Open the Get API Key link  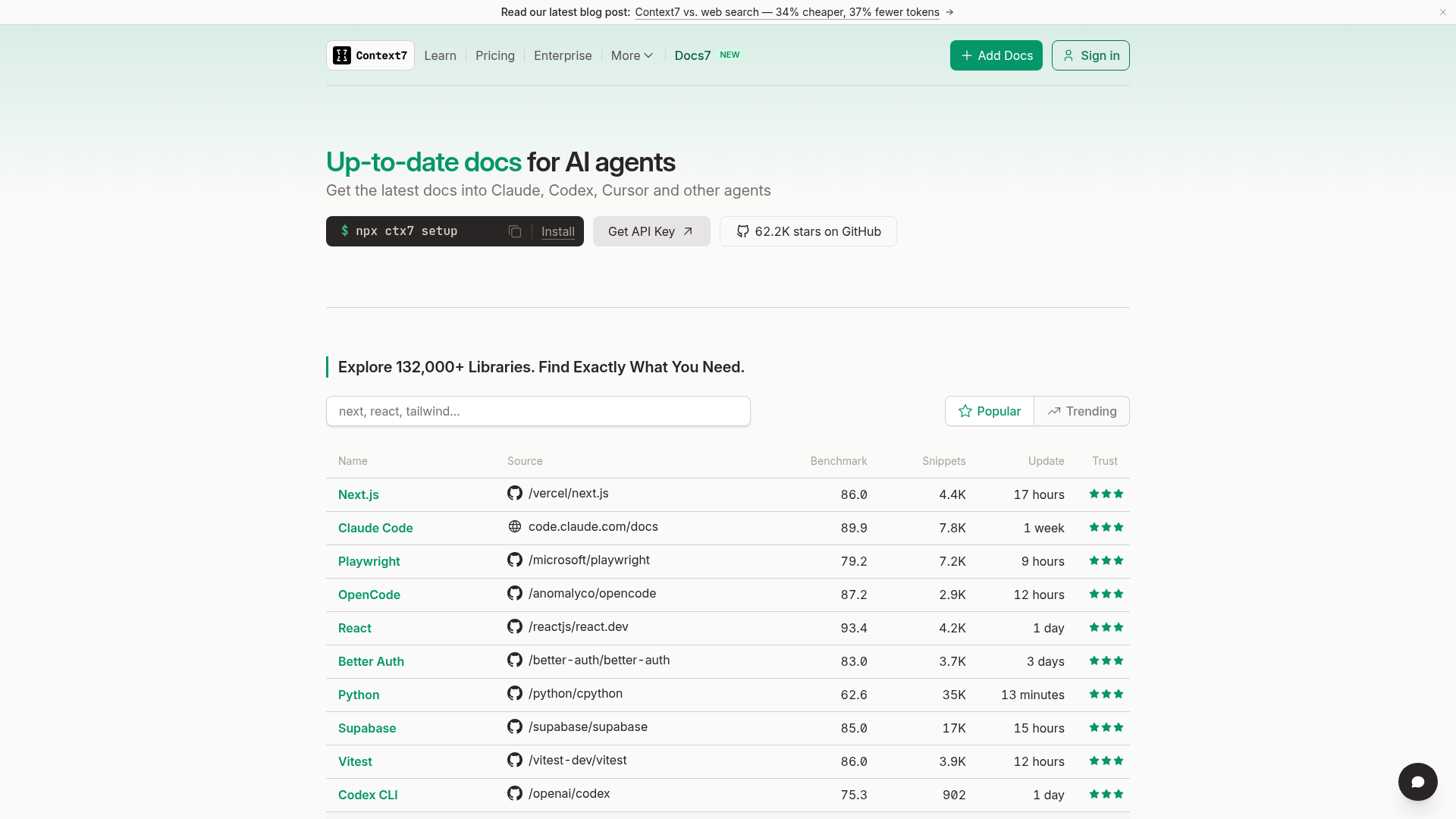coord(651,231)
